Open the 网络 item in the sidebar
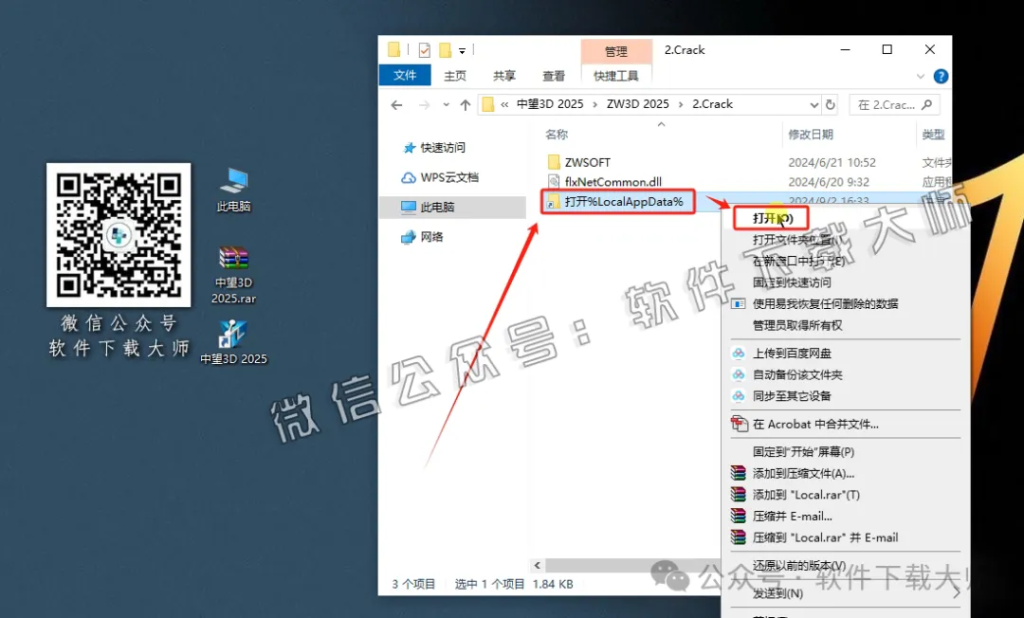The width and height of the screenshot is (1024, 618). tap(429, 237)
